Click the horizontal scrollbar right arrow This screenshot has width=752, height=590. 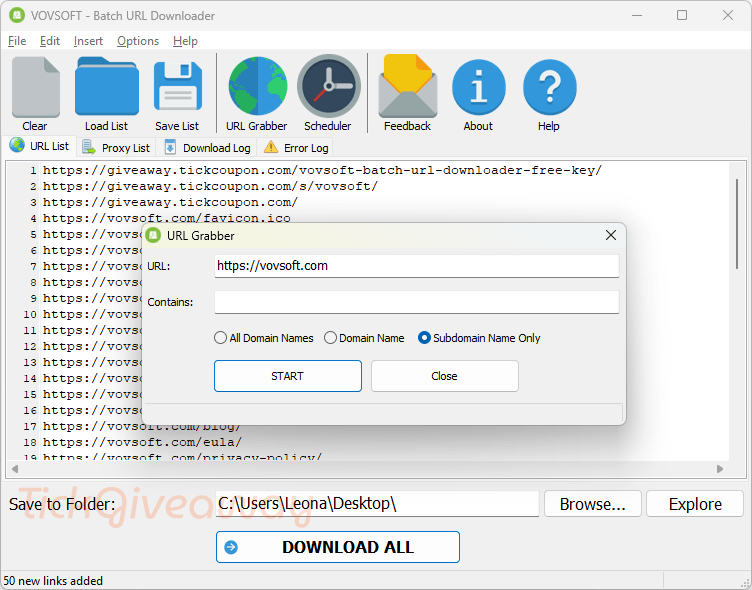pyautogui.click(x=720, y=469)
